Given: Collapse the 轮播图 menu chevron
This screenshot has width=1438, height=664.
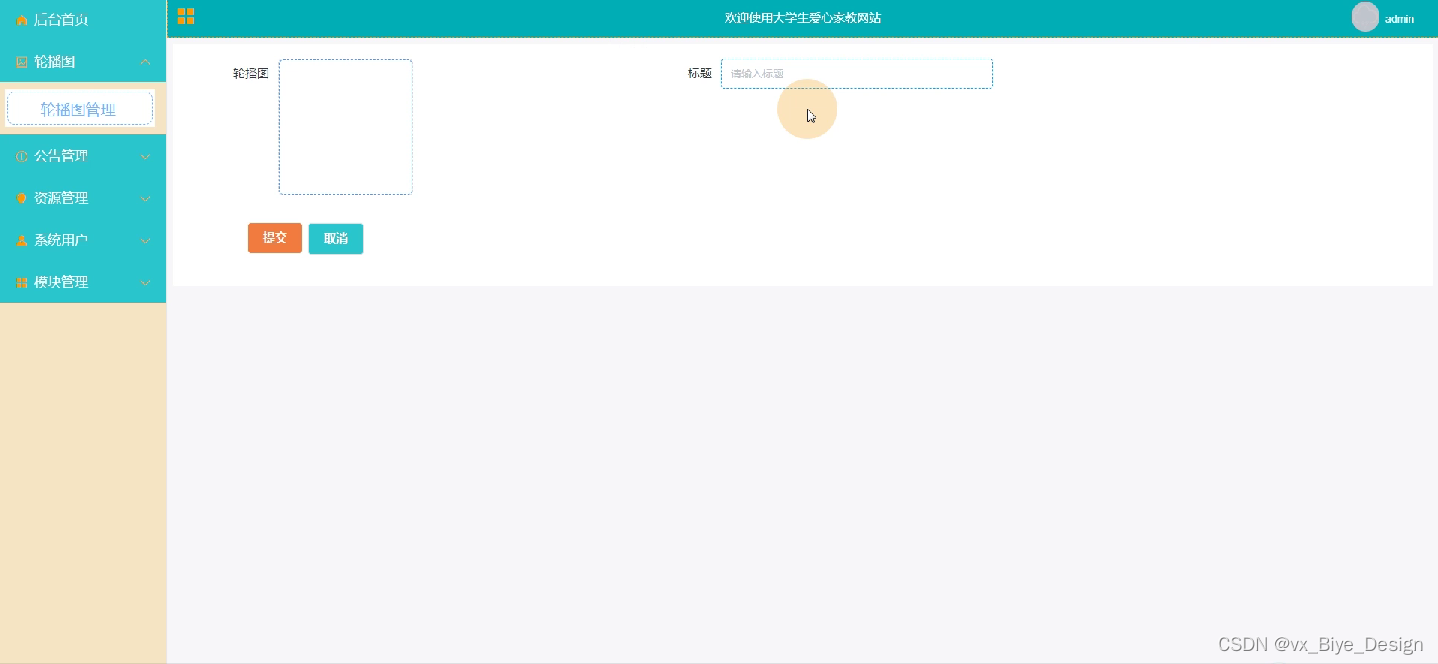Looking at the screenshot, I should coord(145,62).
